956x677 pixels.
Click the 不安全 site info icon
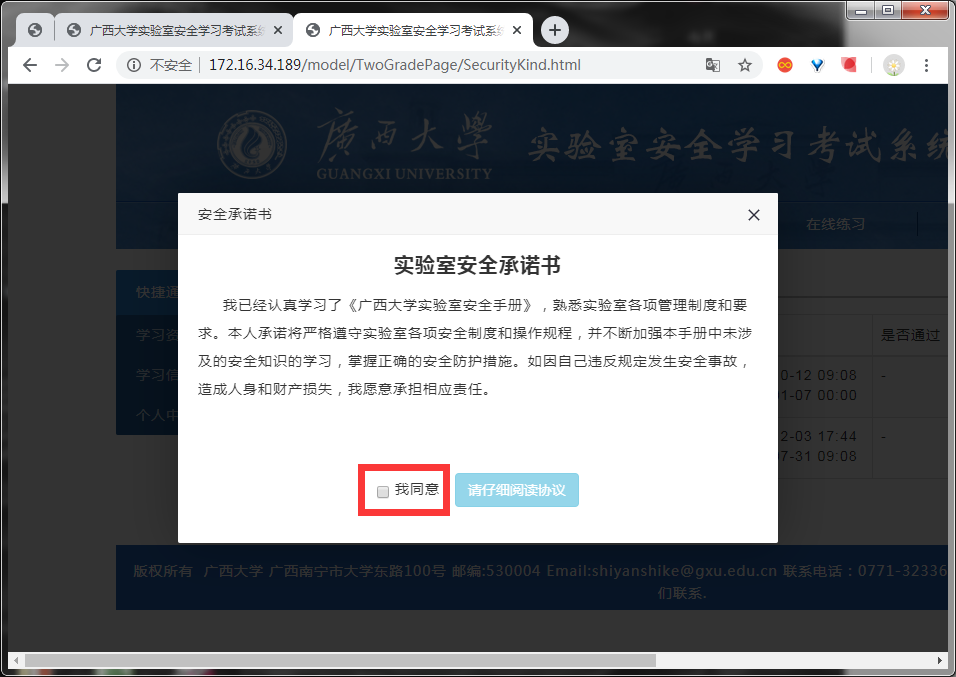click(134, 65)
